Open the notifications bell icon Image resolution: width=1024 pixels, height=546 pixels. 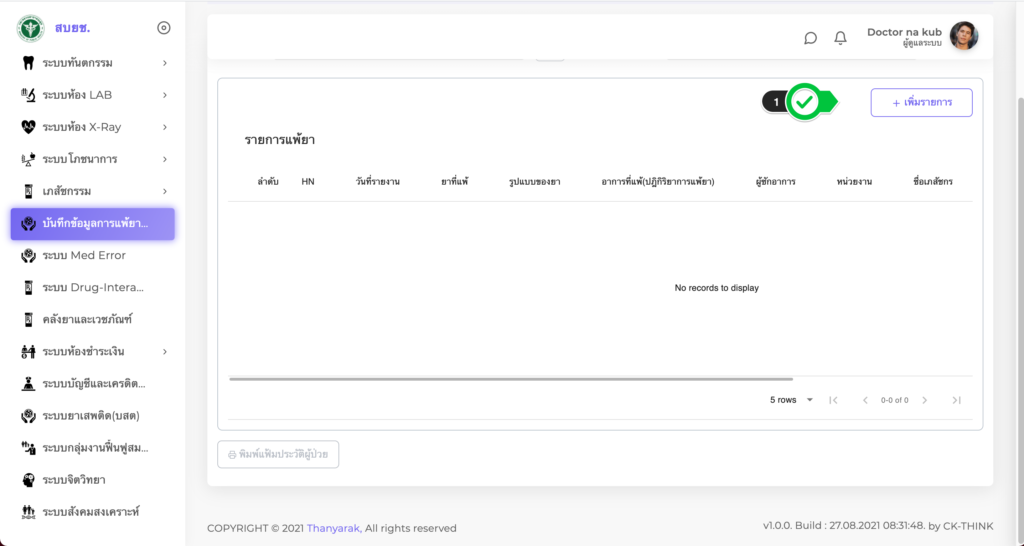pos(840,38)
